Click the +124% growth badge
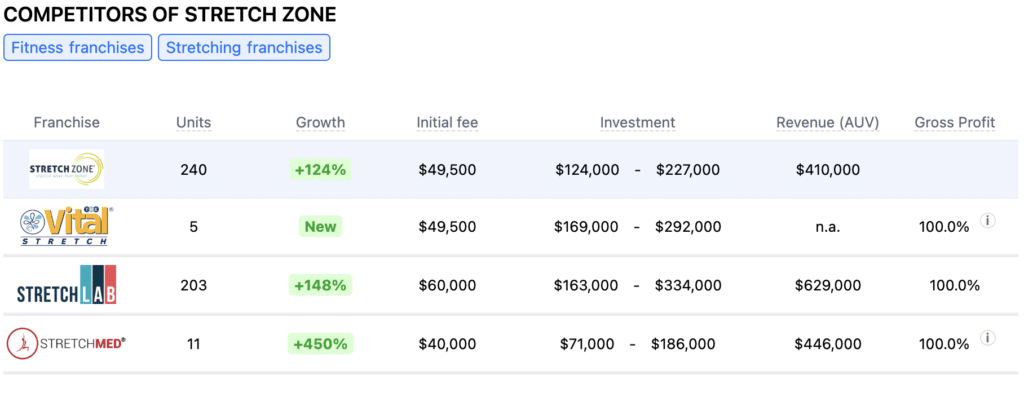Viewport: 1024px width, 397px height. coord(321,170)
